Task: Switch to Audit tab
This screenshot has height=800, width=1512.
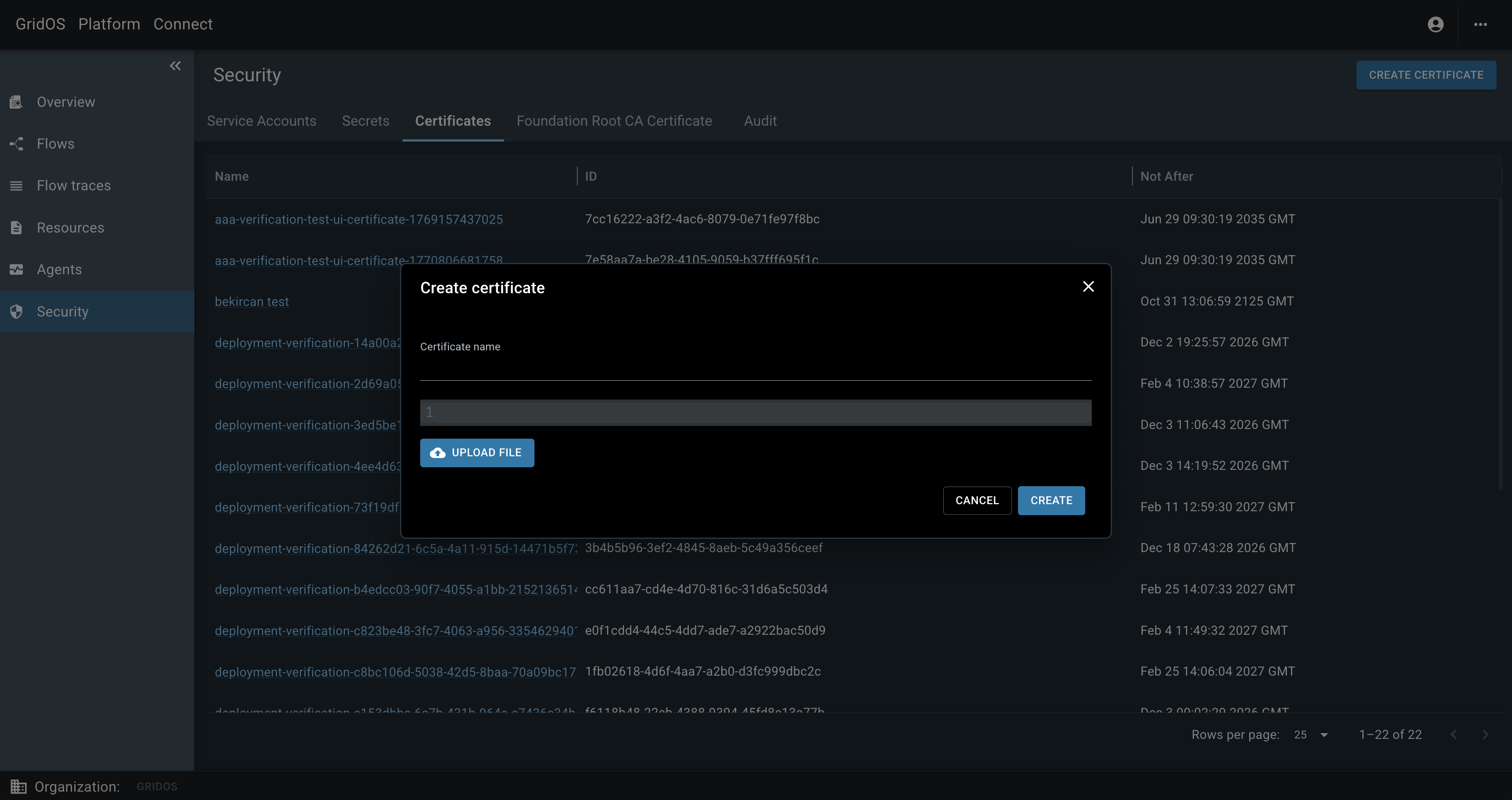Action: point(760,121)
